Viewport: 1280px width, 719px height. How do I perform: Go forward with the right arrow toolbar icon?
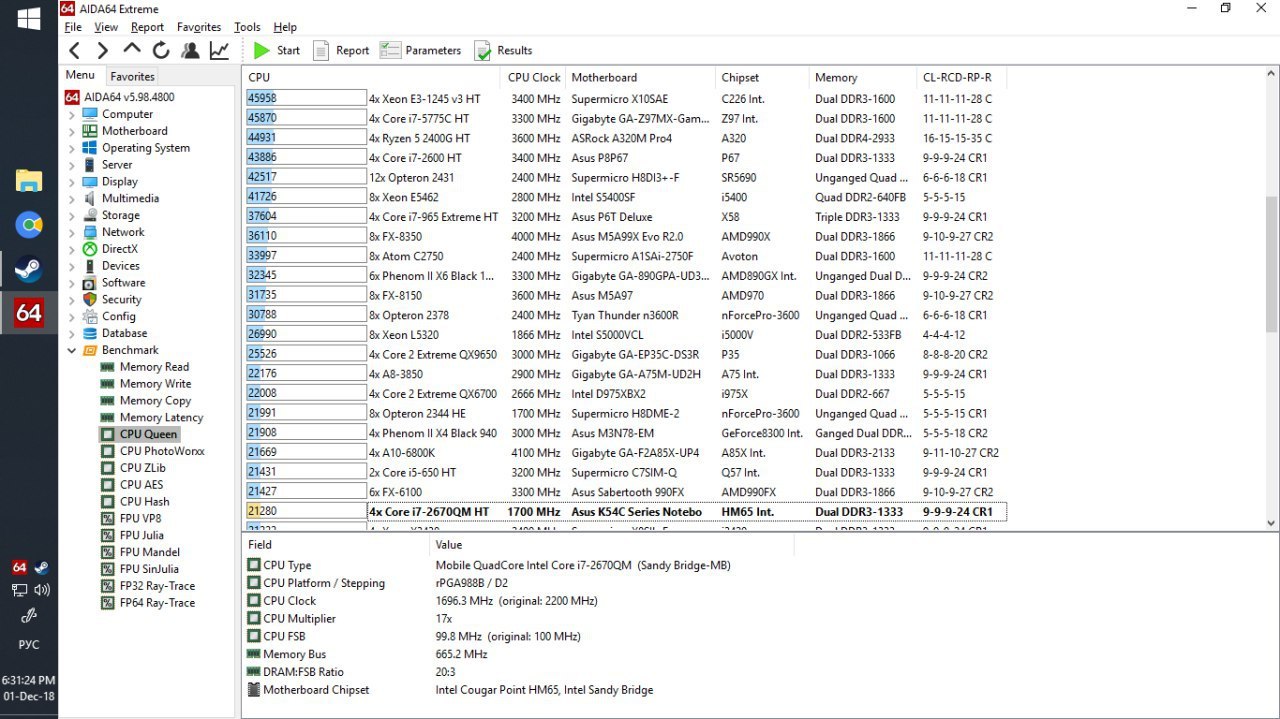click(103, 50)
